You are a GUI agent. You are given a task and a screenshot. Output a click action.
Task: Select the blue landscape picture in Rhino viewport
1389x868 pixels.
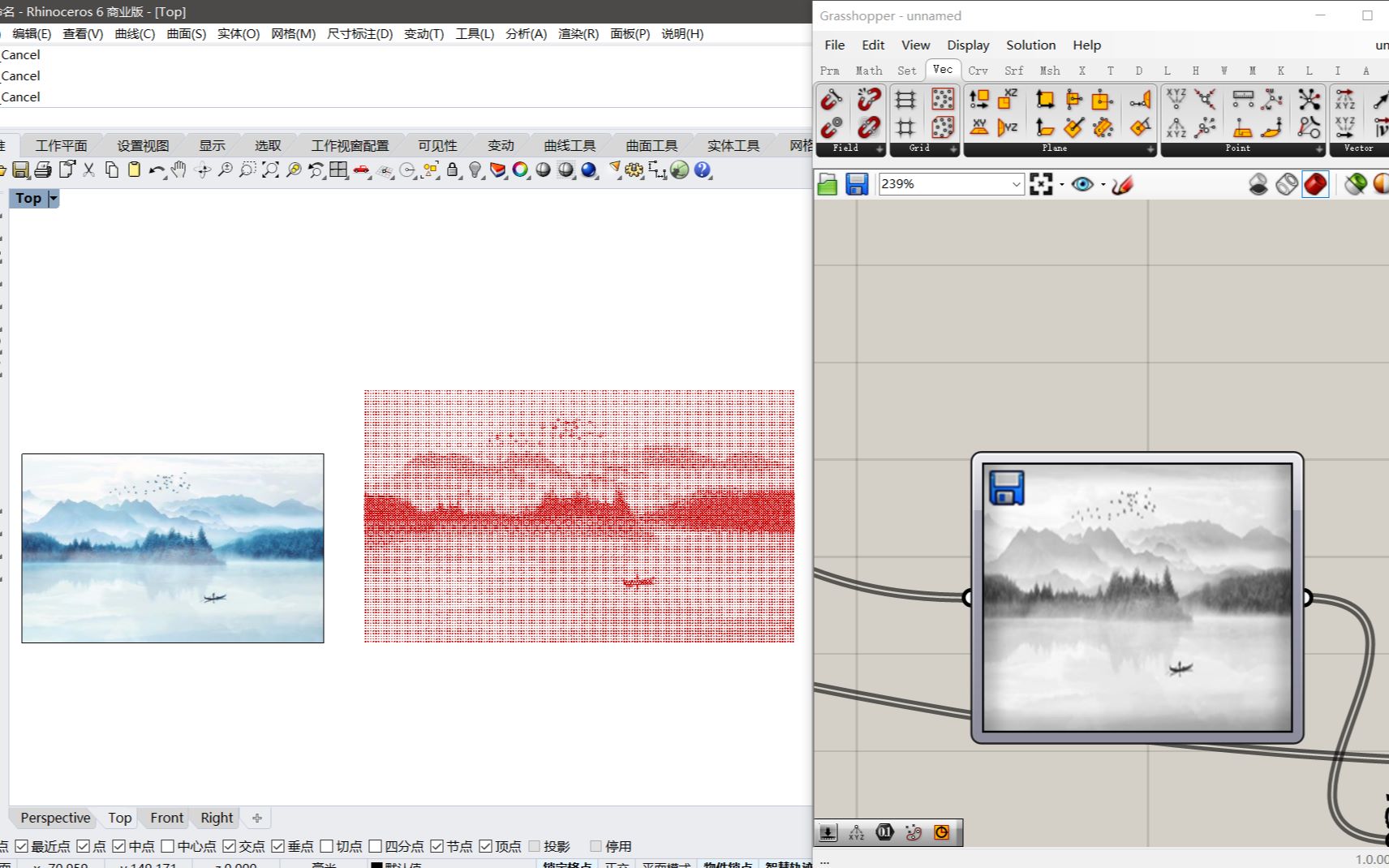[173, 548]
